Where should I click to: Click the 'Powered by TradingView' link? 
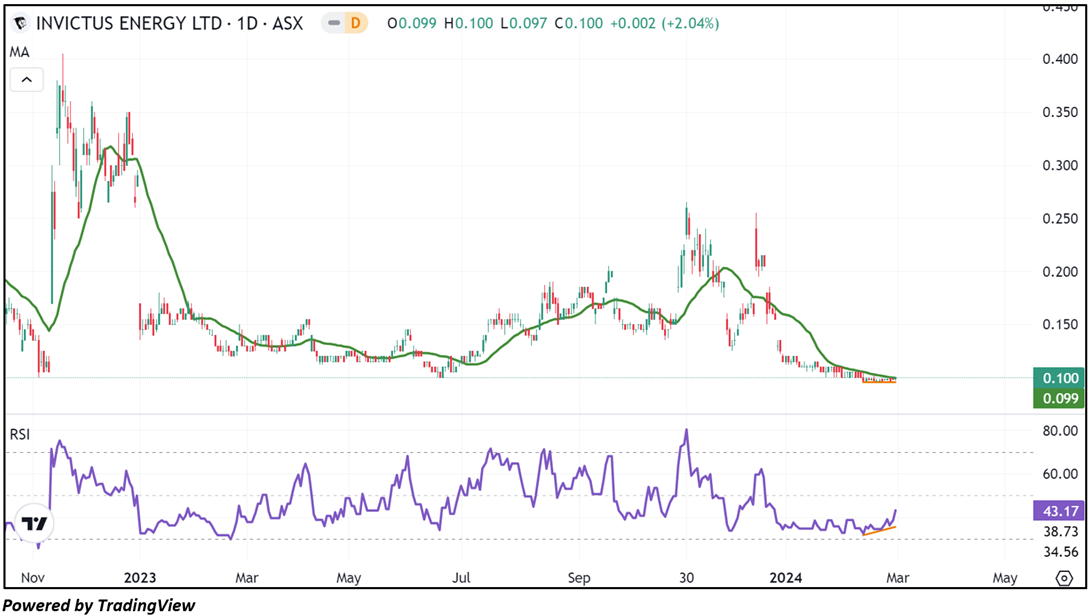[x=99, y=606]
